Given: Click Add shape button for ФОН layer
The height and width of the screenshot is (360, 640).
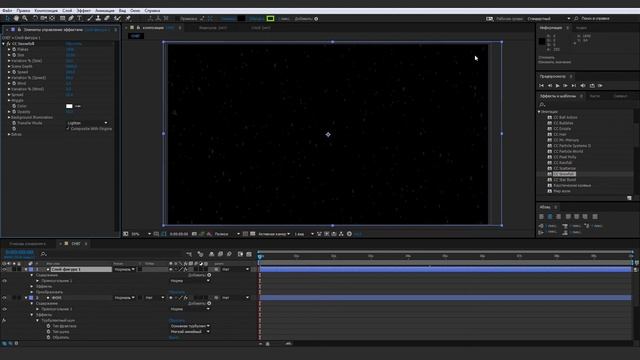Looking at the screenshot, I should pyautogui.click(x=209, y=303).
